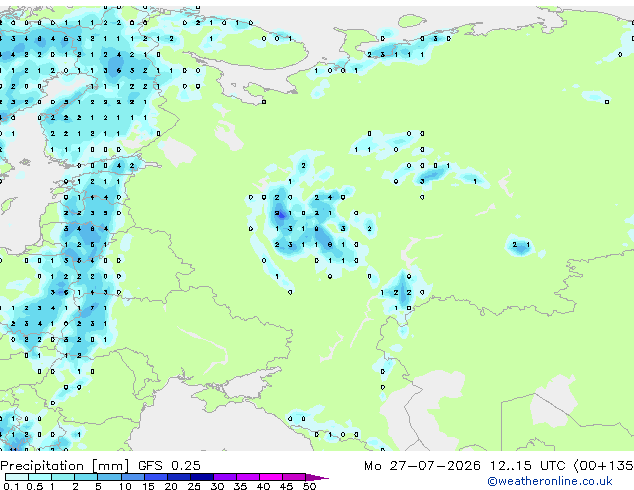Select legend swatch between 20 and 25

point(179,477)
